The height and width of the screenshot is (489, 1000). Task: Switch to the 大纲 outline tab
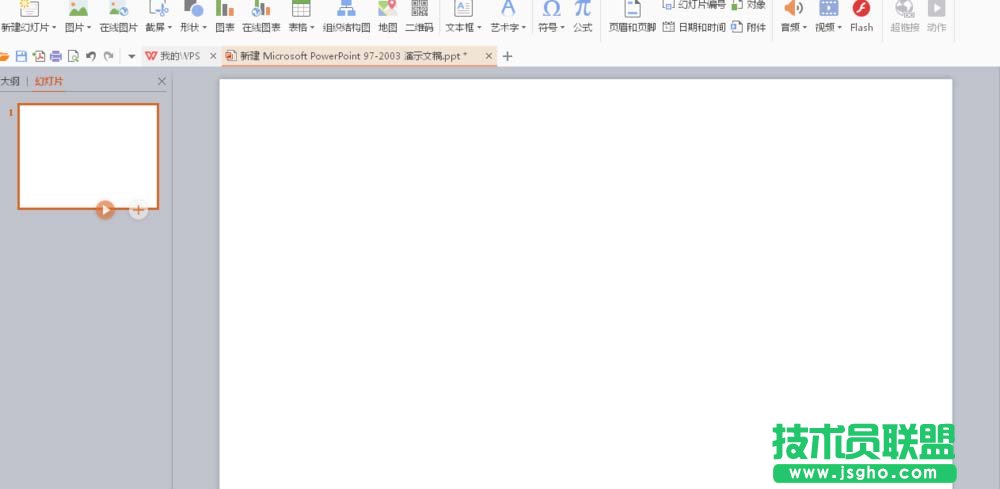tap(10, 81)
